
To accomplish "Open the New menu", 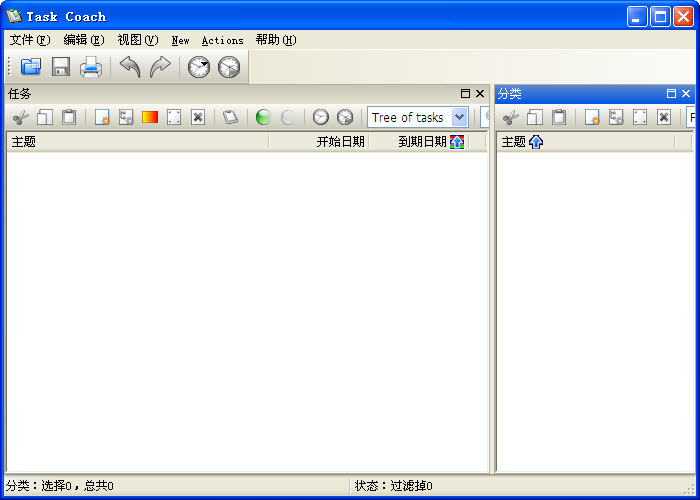I will pos(180,40).
